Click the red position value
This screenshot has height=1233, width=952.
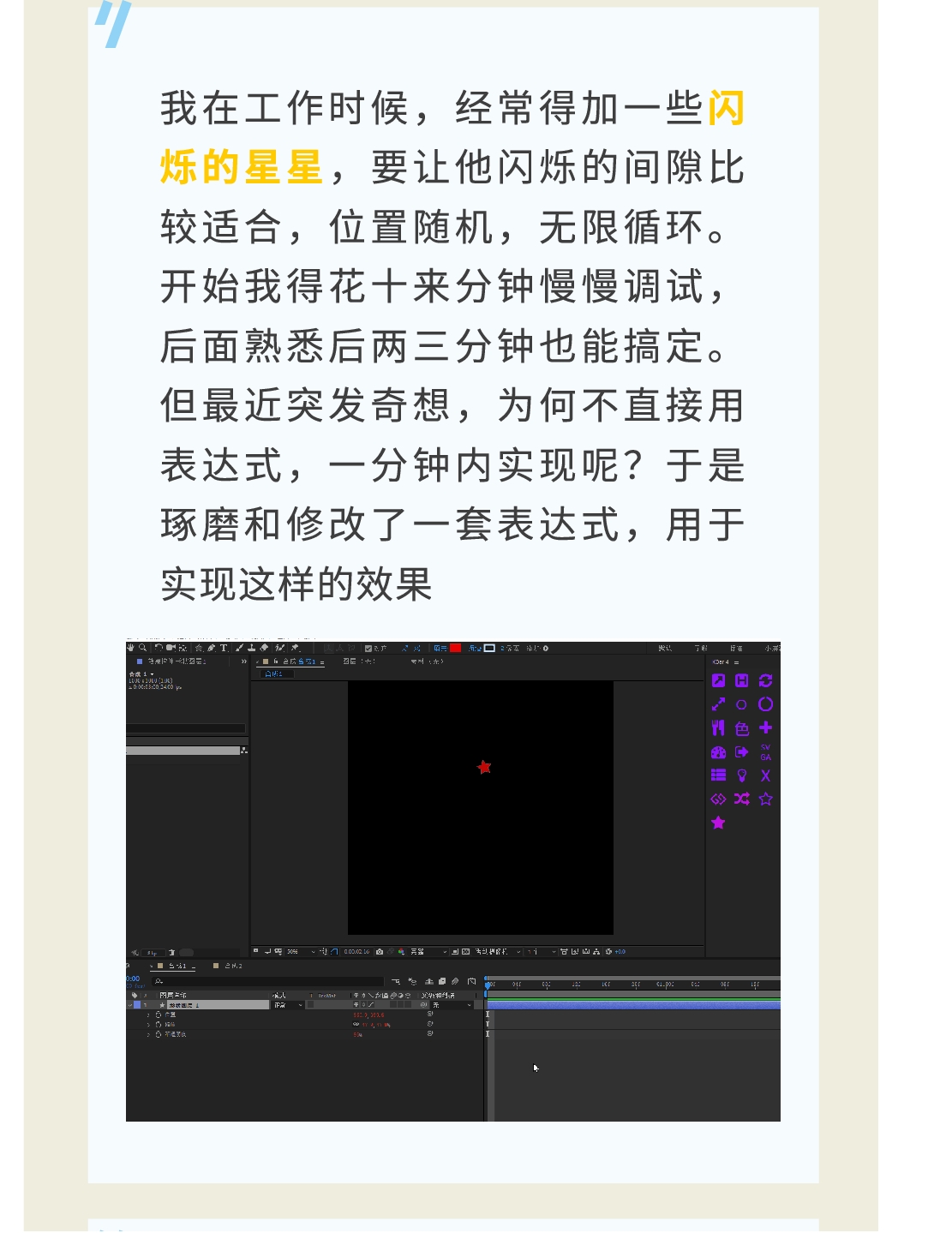[x=368, y=1015]
